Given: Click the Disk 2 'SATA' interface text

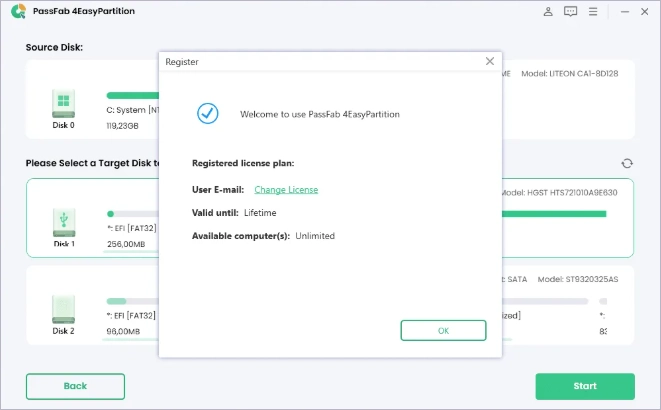Looking at the screenshot, I should coord(517,279).
